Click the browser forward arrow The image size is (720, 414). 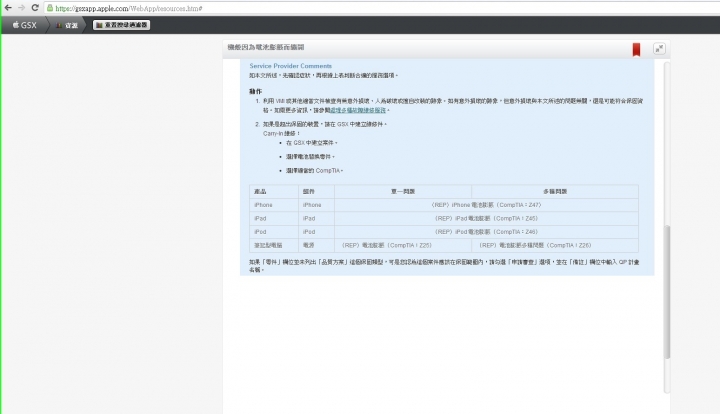tap(21, 8)
